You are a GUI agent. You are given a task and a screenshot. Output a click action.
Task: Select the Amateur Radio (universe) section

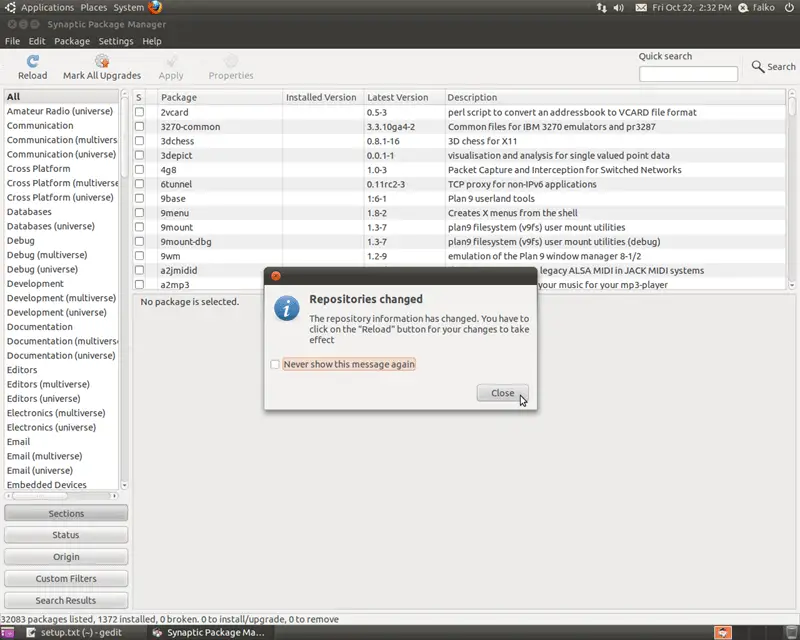(x=61, y=111)
